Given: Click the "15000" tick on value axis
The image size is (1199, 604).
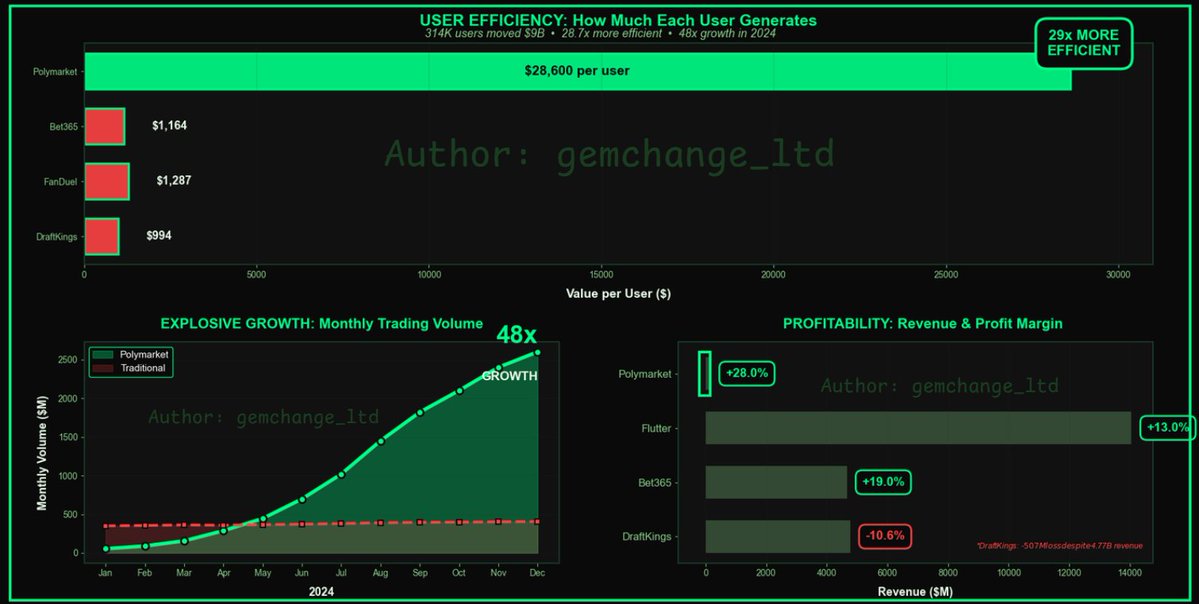Looking at the screenshot, I should point(601,275).
